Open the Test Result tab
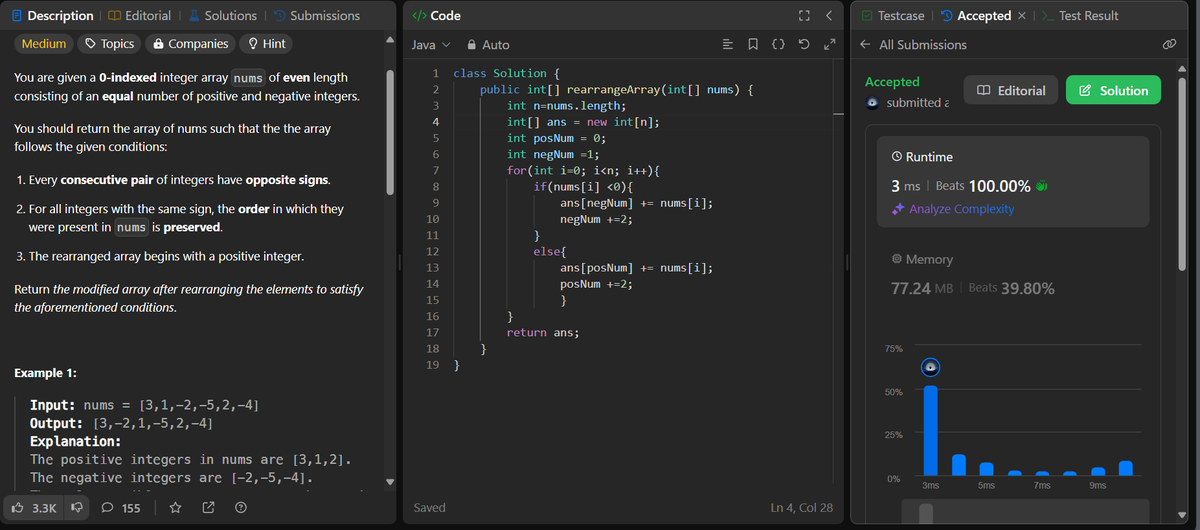Screen dimensions: 1200x530 point(1080,16)
